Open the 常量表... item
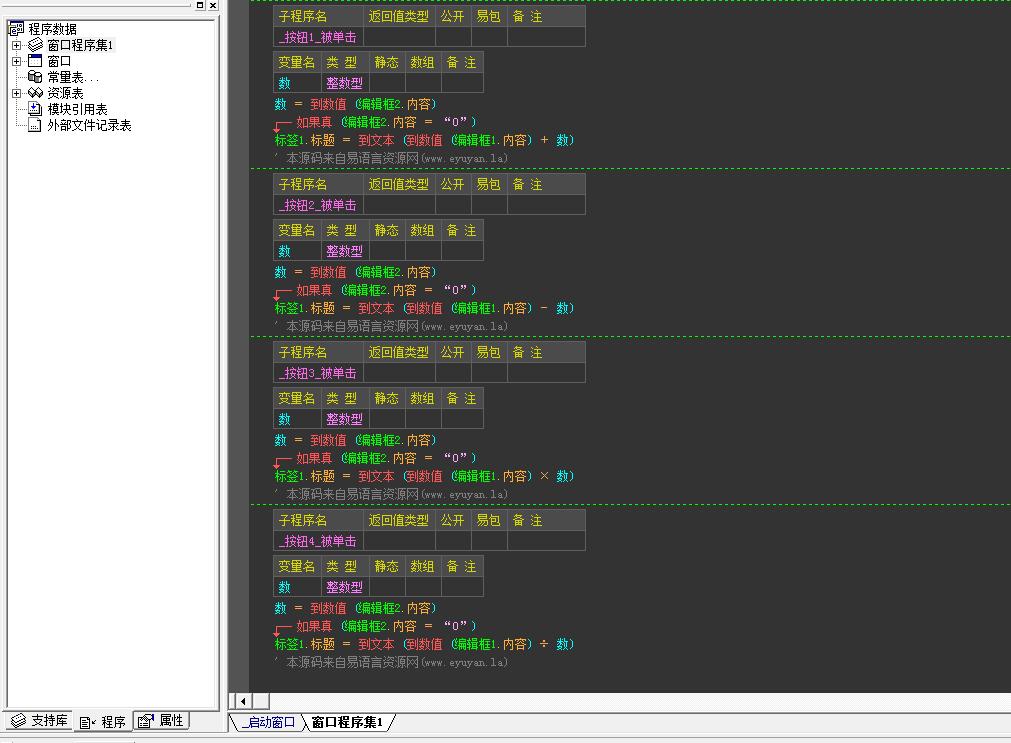This screenshot has height=743, width=1011. [x=73, y=77]
